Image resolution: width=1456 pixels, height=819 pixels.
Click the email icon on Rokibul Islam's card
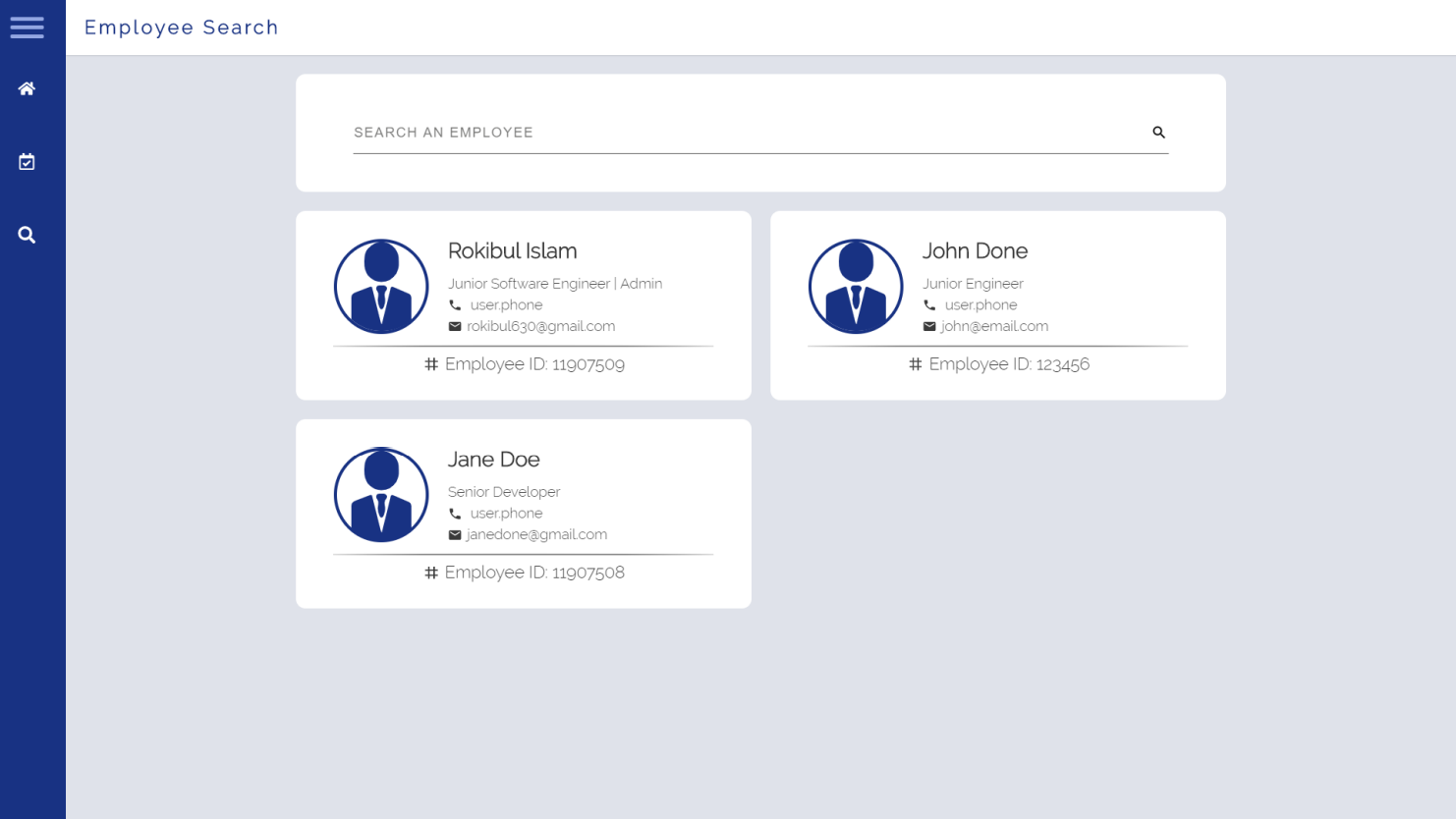point(455,326)
